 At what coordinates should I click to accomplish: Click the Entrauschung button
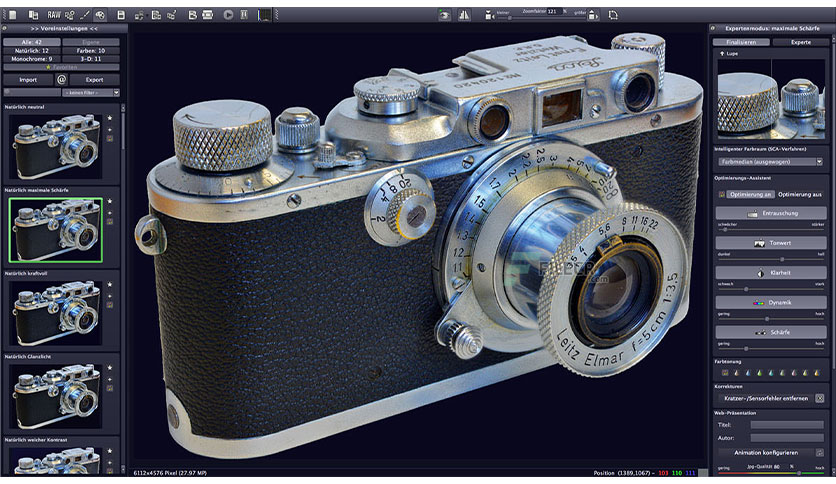pos(770,213)
